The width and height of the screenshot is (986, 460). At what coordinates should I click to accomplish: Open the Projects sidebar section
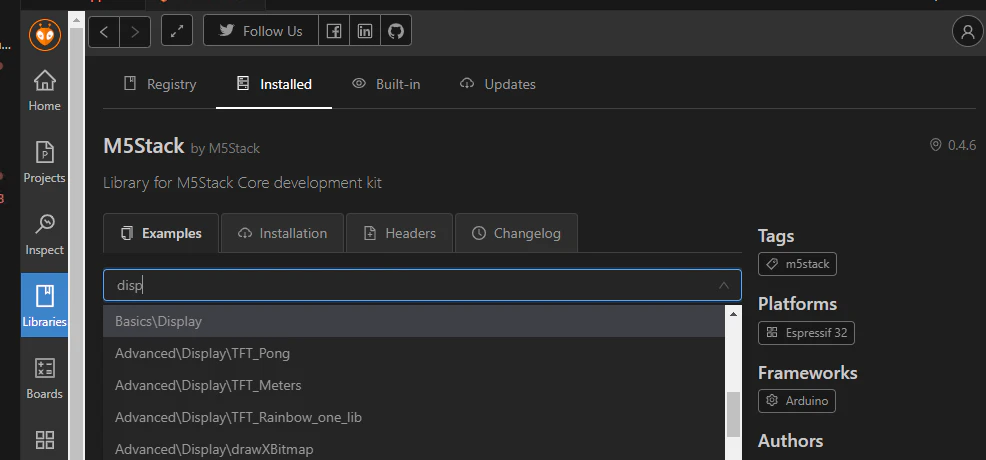[44, 163]
